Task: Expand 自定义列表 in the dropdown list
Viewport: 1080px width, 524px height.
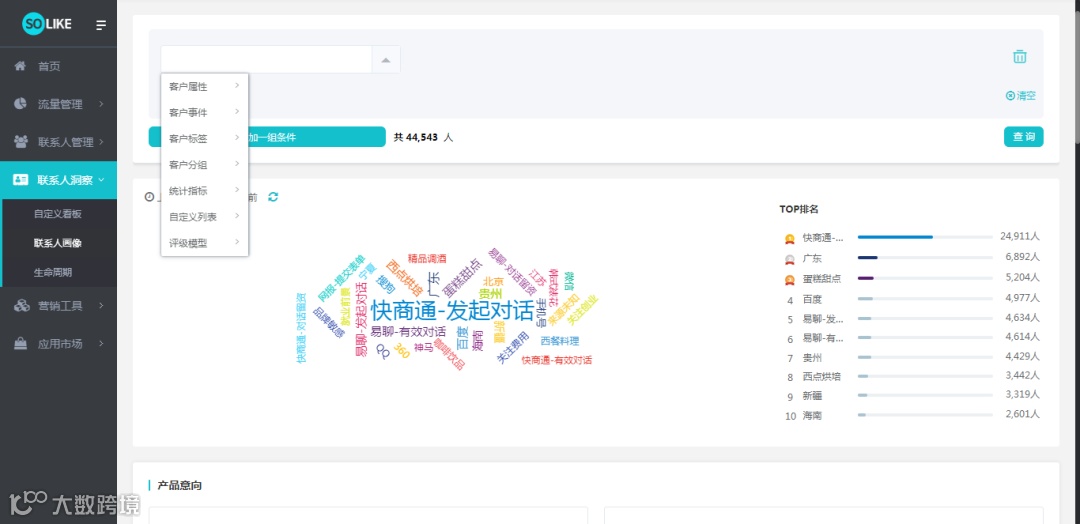Action: [205, 216]
